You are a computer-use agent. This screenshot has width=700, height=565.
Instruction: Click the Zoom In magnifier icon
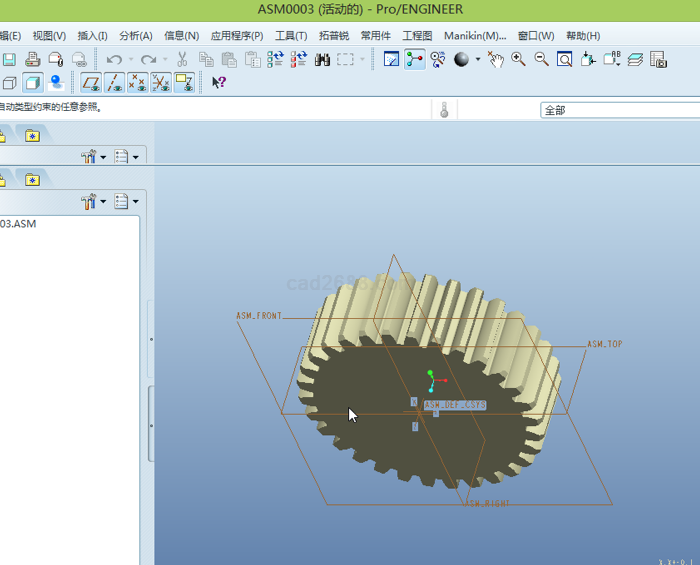(x=518, y=60)
